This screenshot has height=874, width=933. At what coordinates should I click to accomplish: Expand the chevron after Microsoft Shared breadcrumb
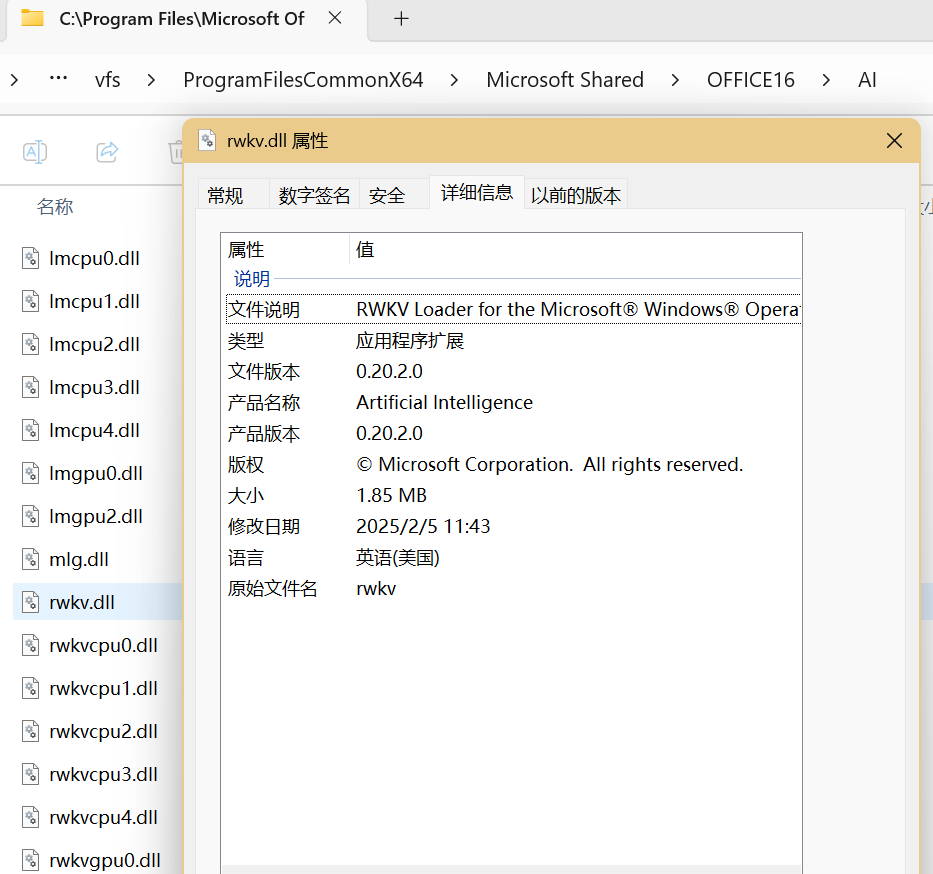pos(675,80)
